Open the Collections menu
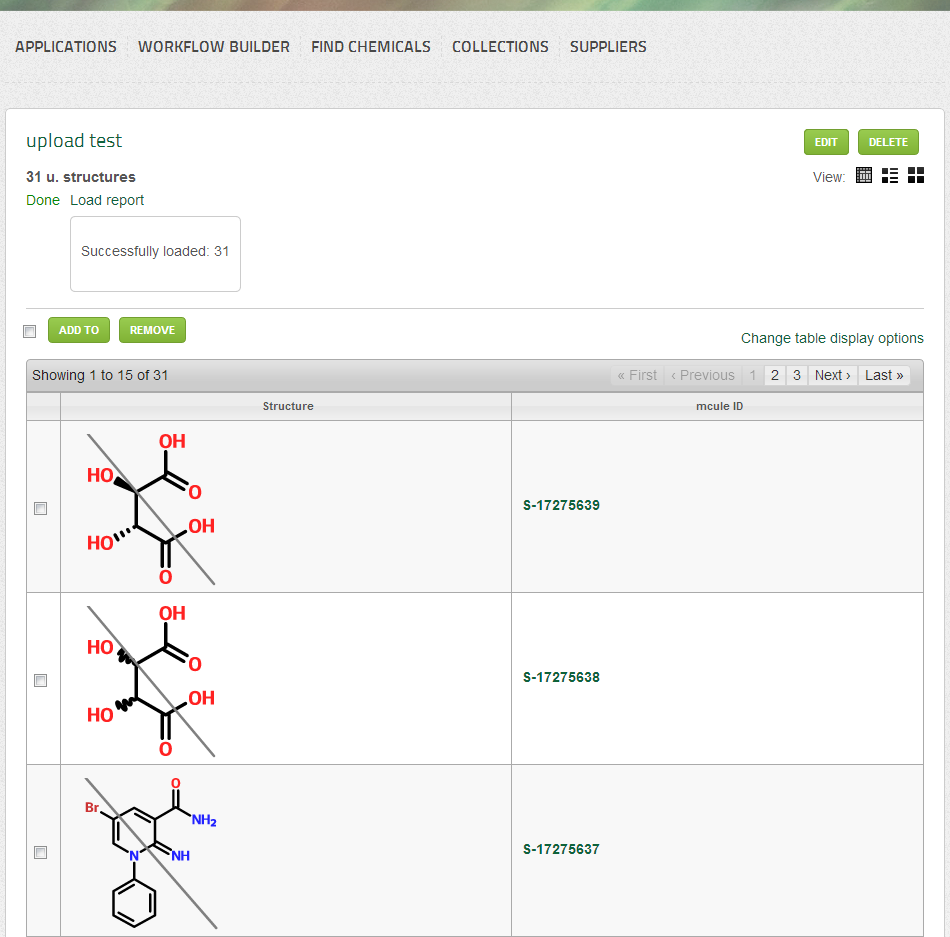This screenshot has width=950, height=937. (x=500, y=47)
